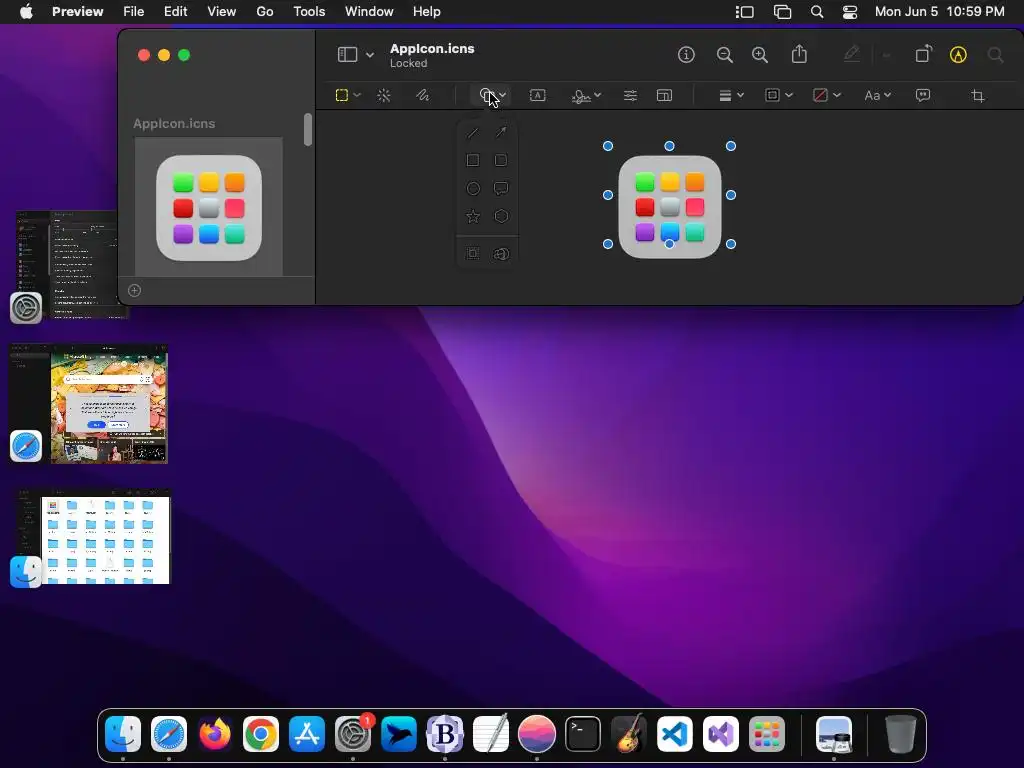1024x768 pixels.
Task: Insert a Rectangle shape
Action: tap(473, 160)
